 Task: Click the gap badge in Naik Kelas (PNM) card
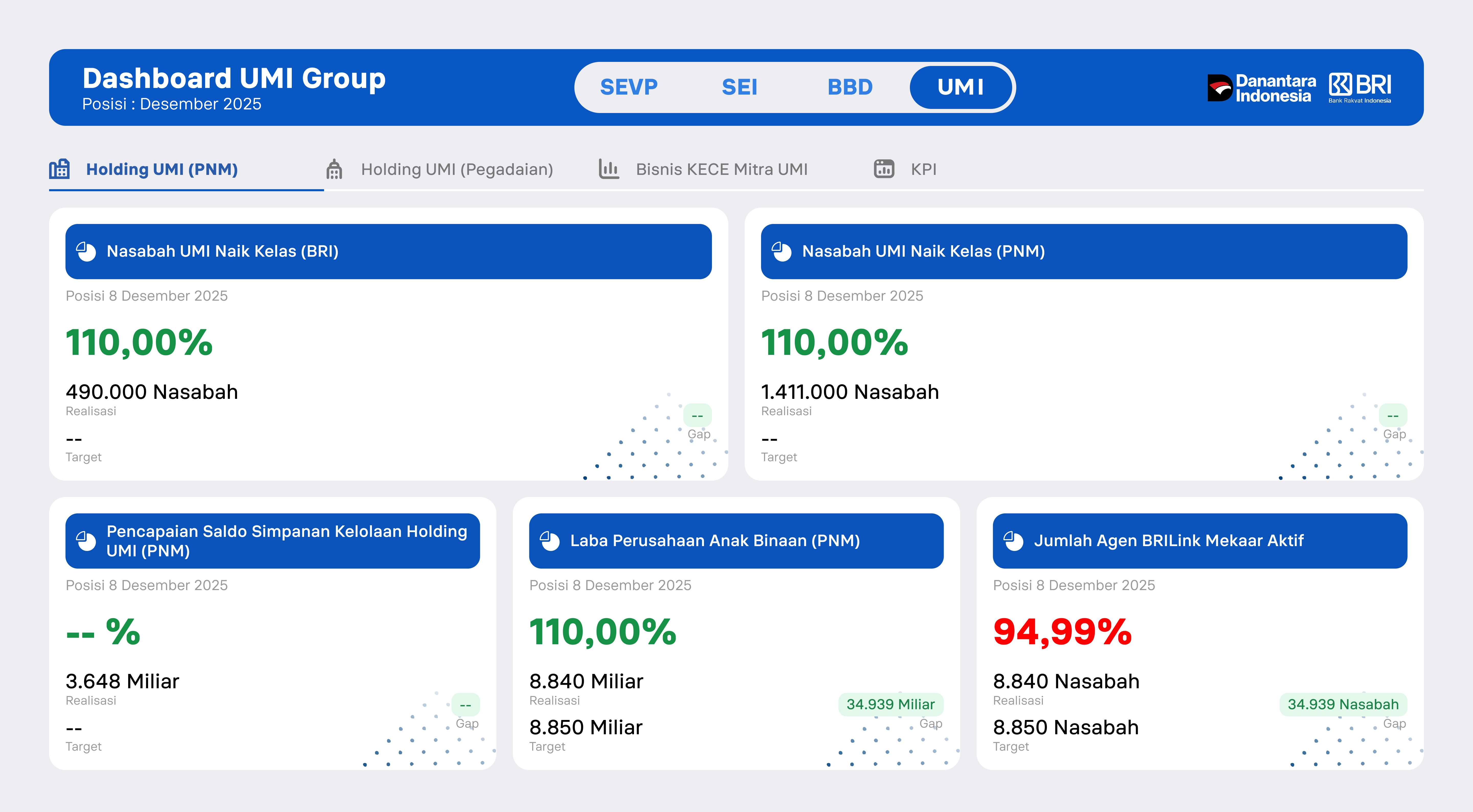click(1392, 415)
